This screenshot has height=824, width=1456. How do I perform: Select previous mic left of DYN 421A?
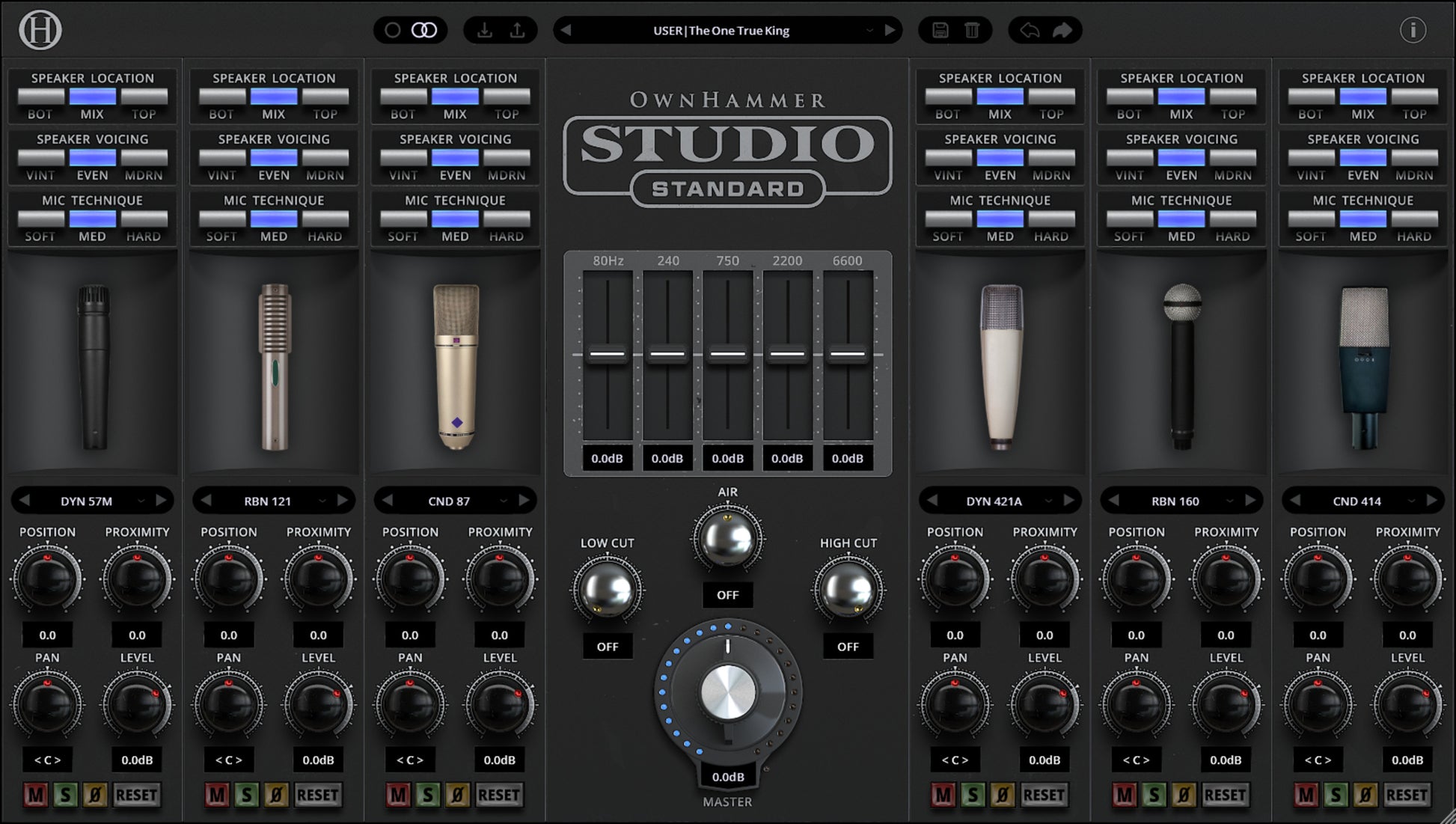932,501
